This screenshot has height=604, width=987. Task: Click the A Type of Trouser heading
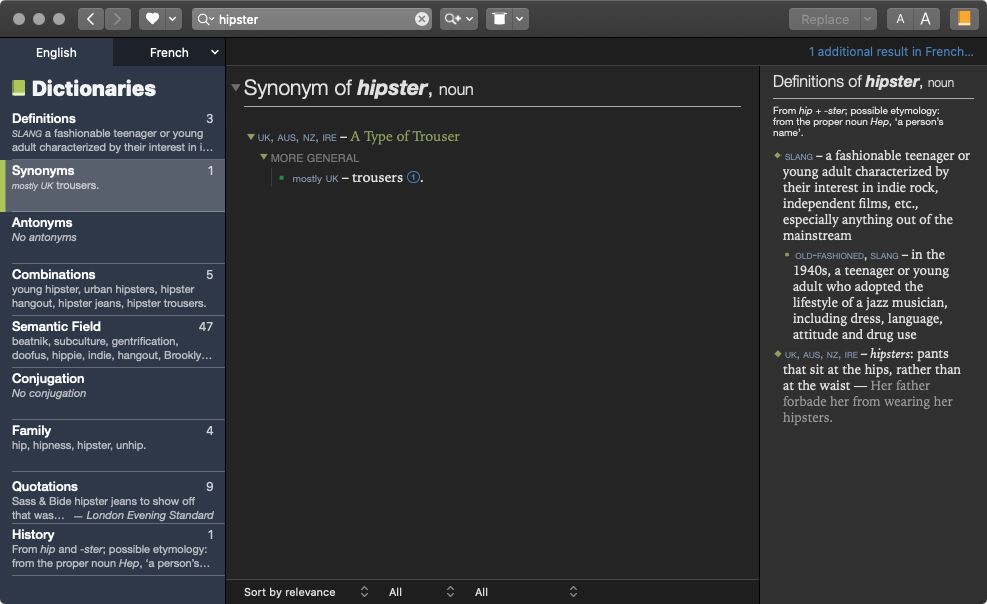[x=405, y=137]
